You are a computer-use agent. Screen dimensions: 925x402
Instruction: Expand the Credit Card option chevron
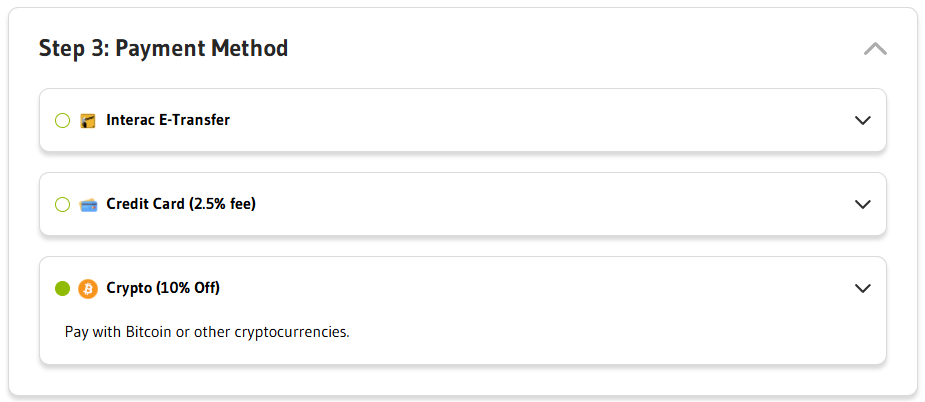pyautogui.click(x=862, y=204)
